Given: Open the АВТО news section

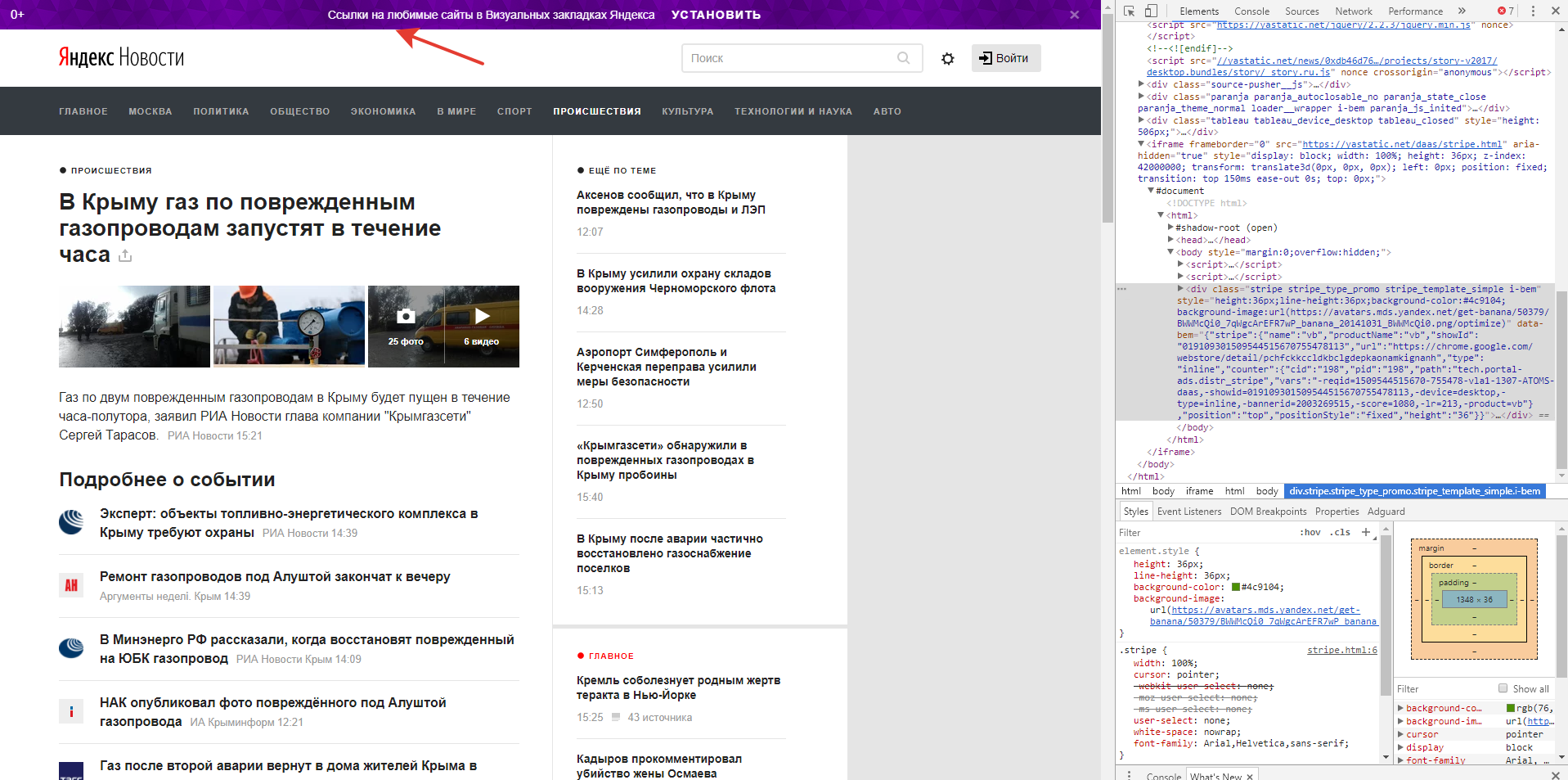Looking at the screenshot, I should coord(887,111).
